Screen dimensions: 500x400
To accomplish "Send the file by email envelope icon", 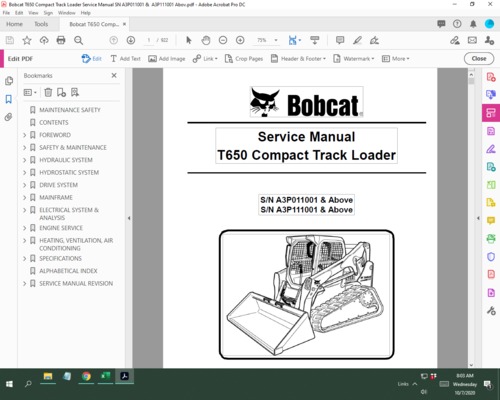I will tap(472, 40).
